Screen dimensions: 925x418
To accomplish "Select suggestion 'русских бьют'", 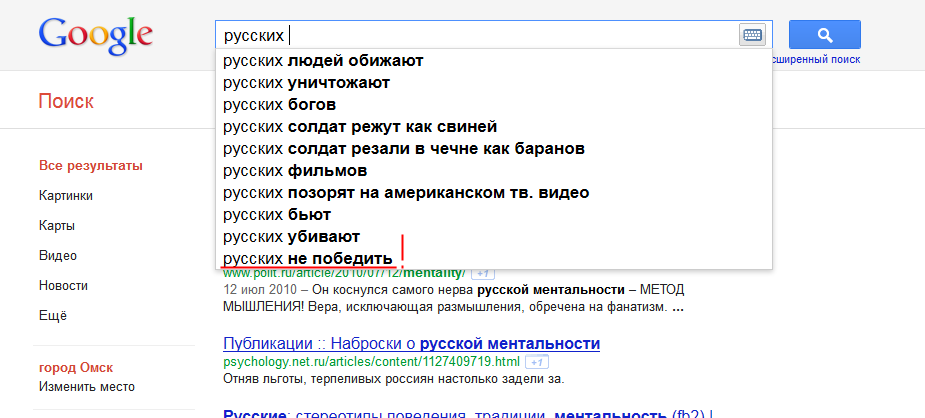I will pyautogui.click(x=494, y=215).
